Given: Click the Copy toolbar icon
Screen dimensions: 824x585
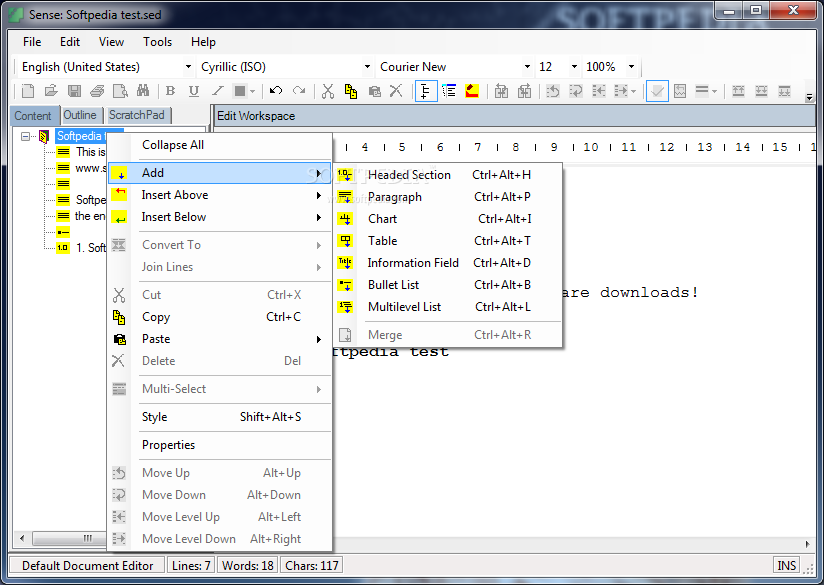Looking at the screenshot, I should 351,91.
